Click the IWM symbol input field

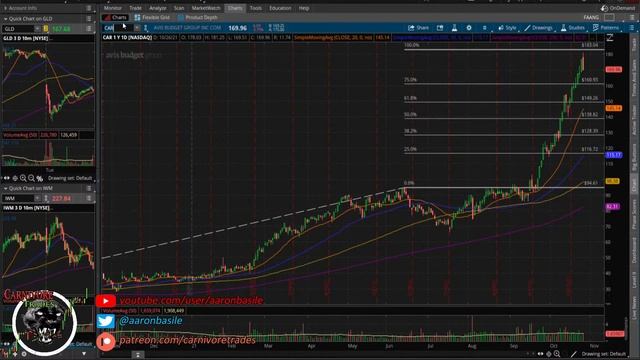18,198
